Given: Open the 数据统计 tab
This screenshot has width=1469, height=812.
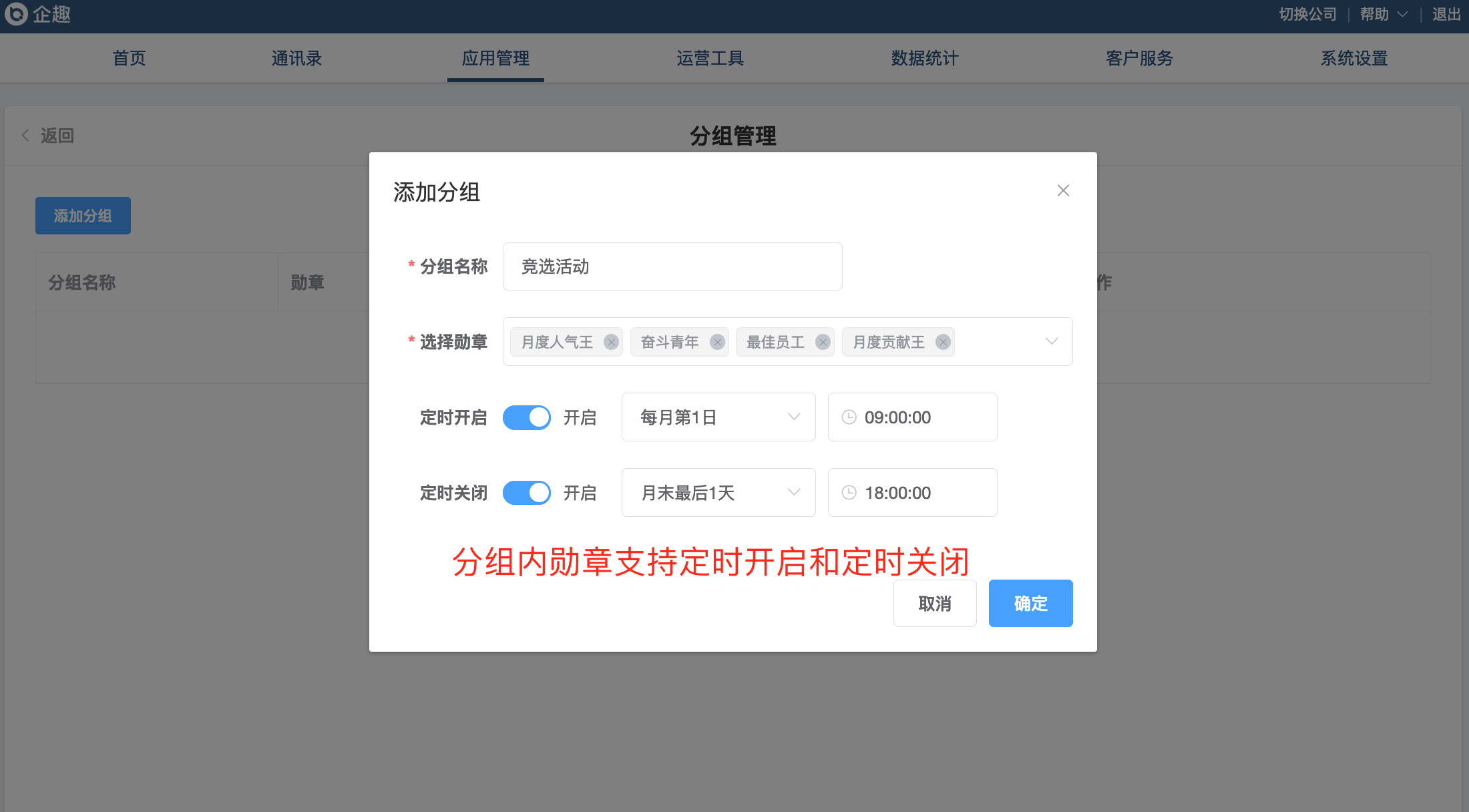Looking at the screenshot, I should point(925,59).
